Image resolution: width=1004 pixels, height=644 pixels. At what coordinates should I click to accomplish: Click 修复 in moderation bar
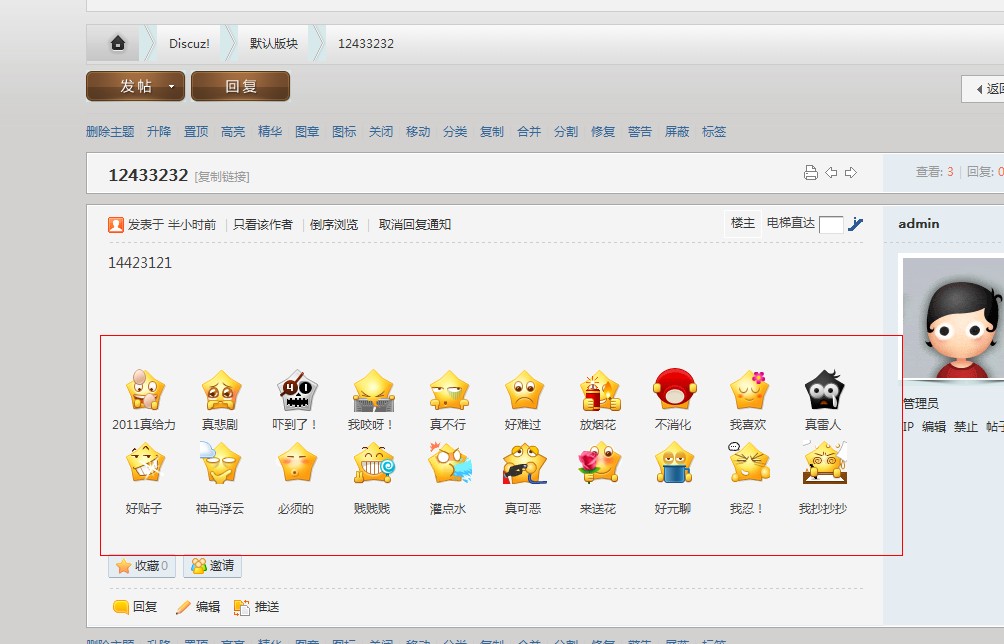click(x=603, y=132)
